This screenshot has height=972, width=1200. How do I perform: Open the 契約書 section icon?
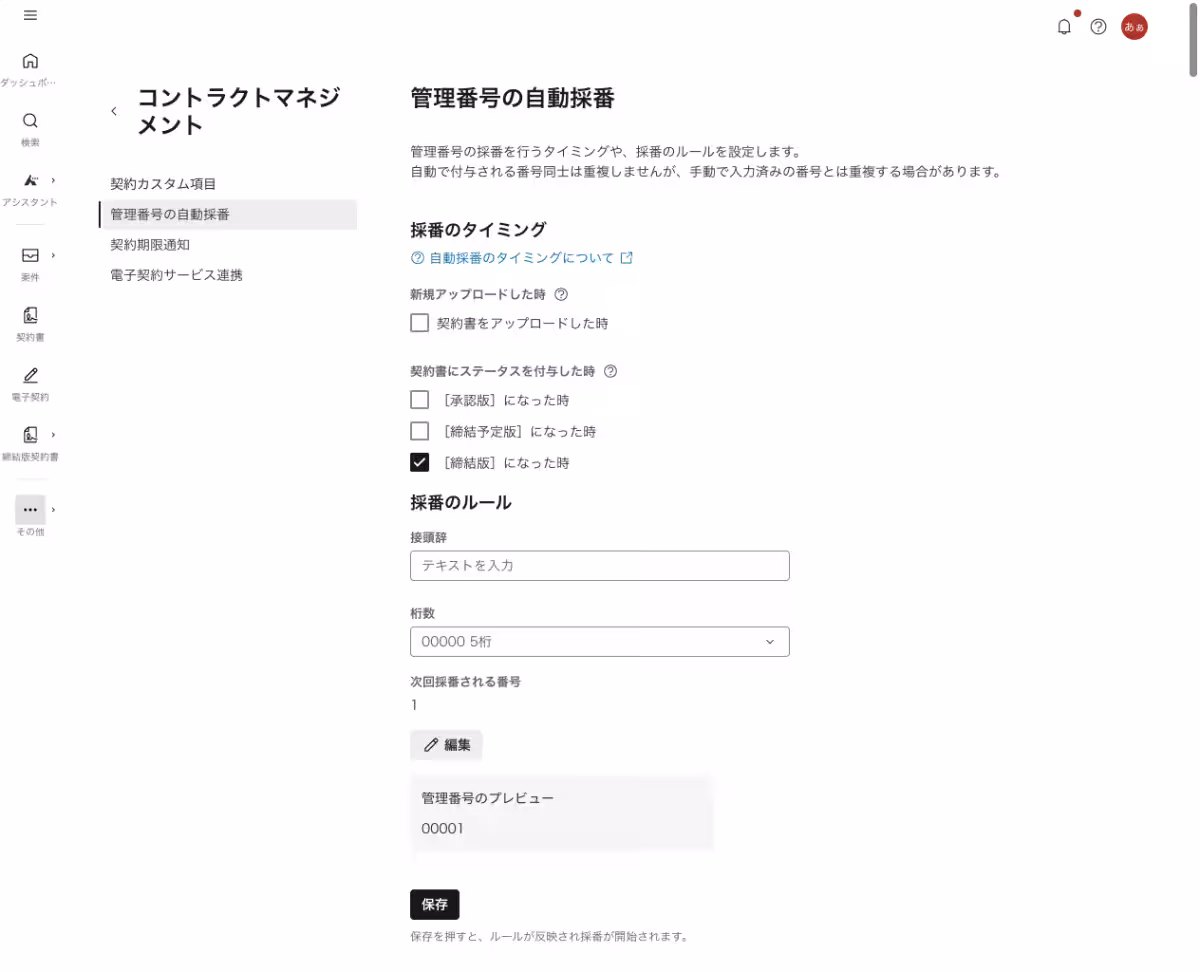(x=30, y=316)
